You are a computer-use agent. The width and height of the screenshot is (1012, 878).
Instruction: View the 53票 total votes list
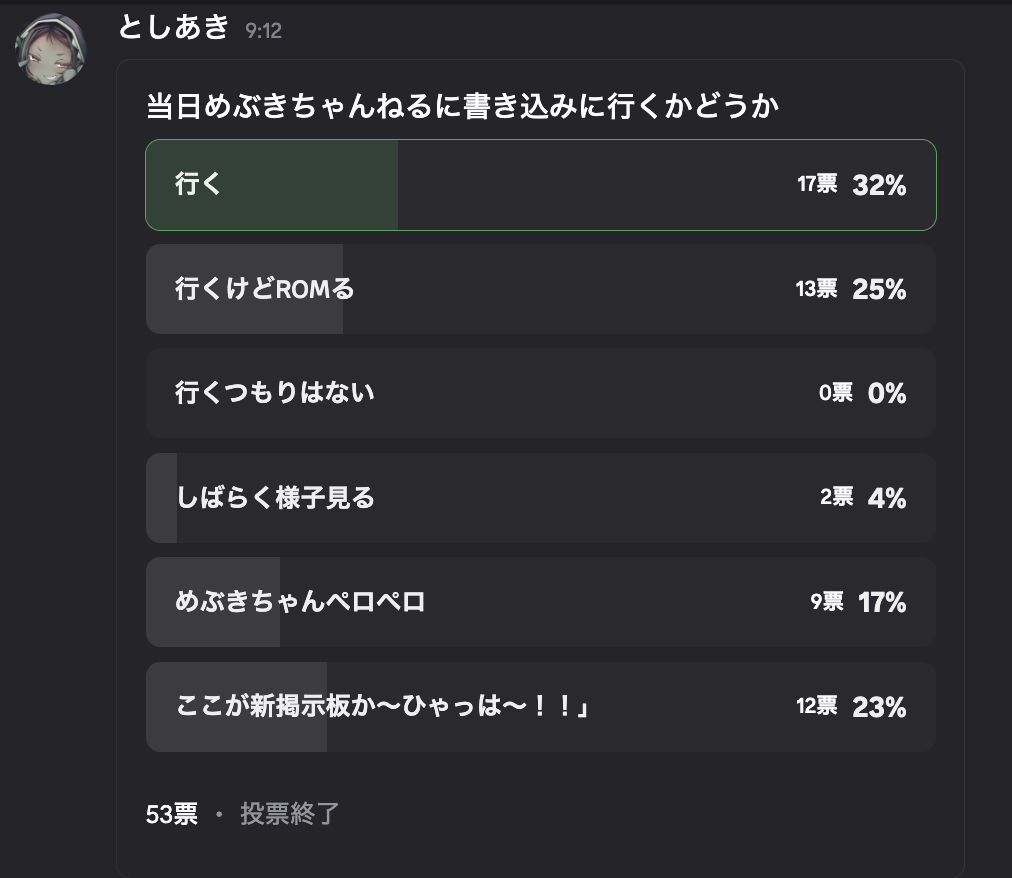(172, 814)
